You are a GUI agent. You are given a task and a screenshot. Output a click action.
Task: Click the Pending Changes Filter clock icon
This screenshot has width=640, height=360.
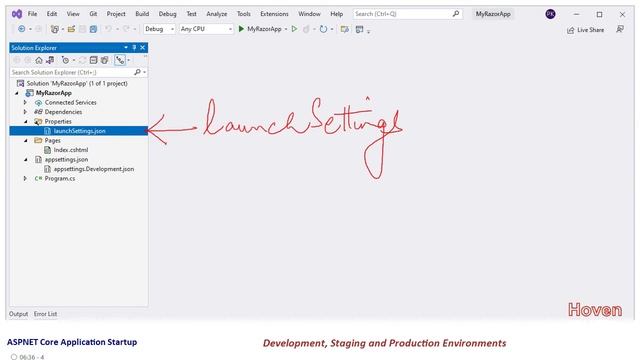pyautogui.click(x=65, y=60)
